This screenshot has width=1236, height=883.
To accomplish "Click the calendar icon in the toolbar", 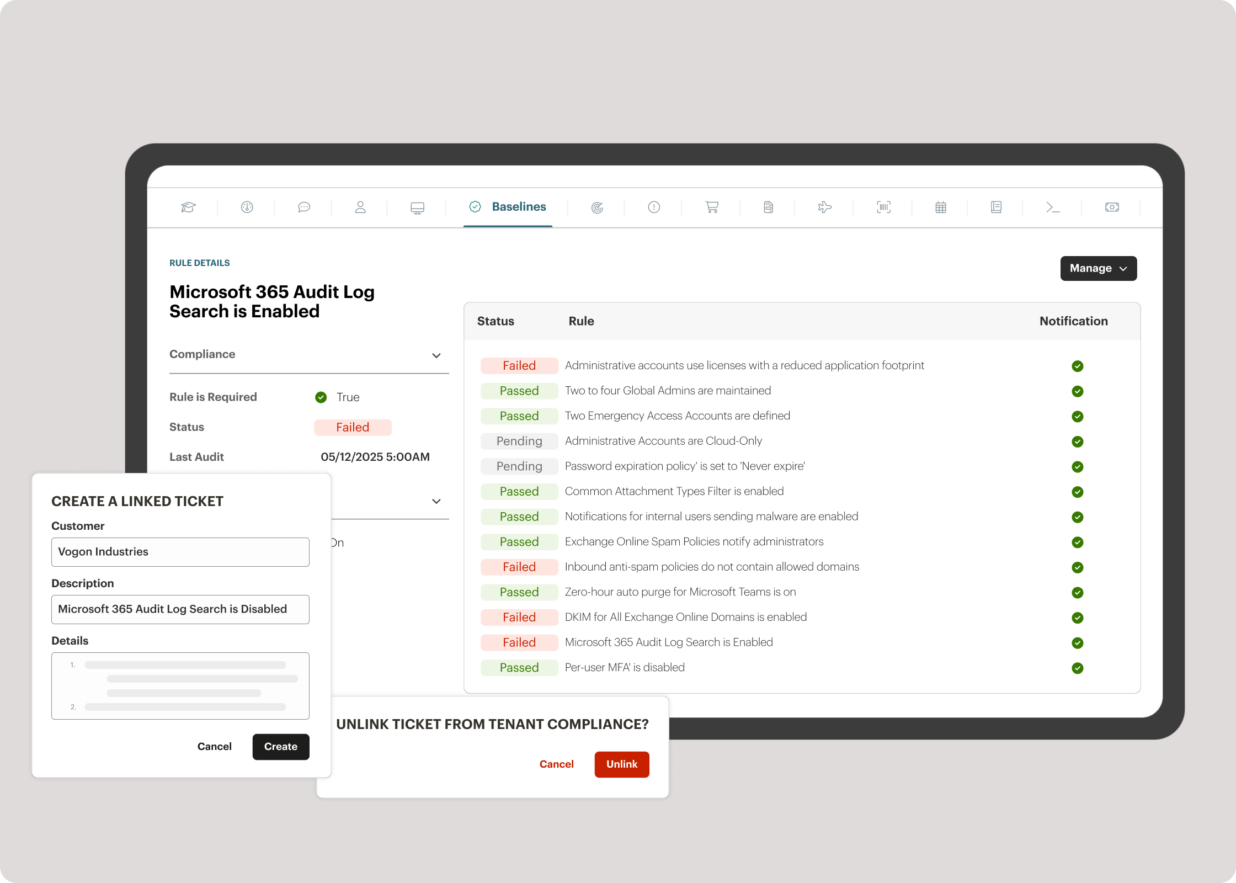I will tap(940, 207).
